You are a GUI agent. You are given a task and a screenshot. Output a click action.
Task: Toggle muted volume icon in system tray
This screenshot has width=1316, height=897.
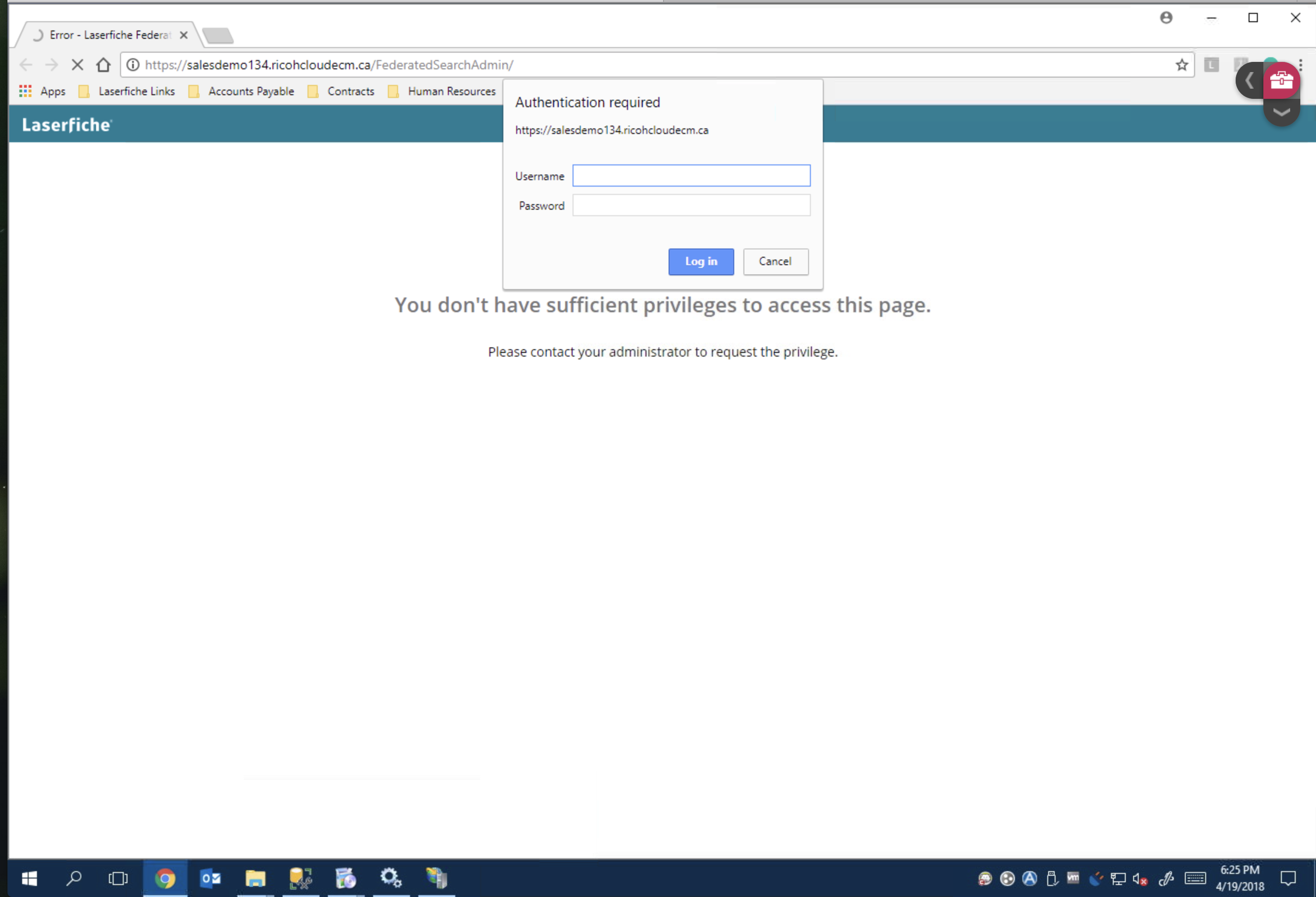pos(1140,879)
